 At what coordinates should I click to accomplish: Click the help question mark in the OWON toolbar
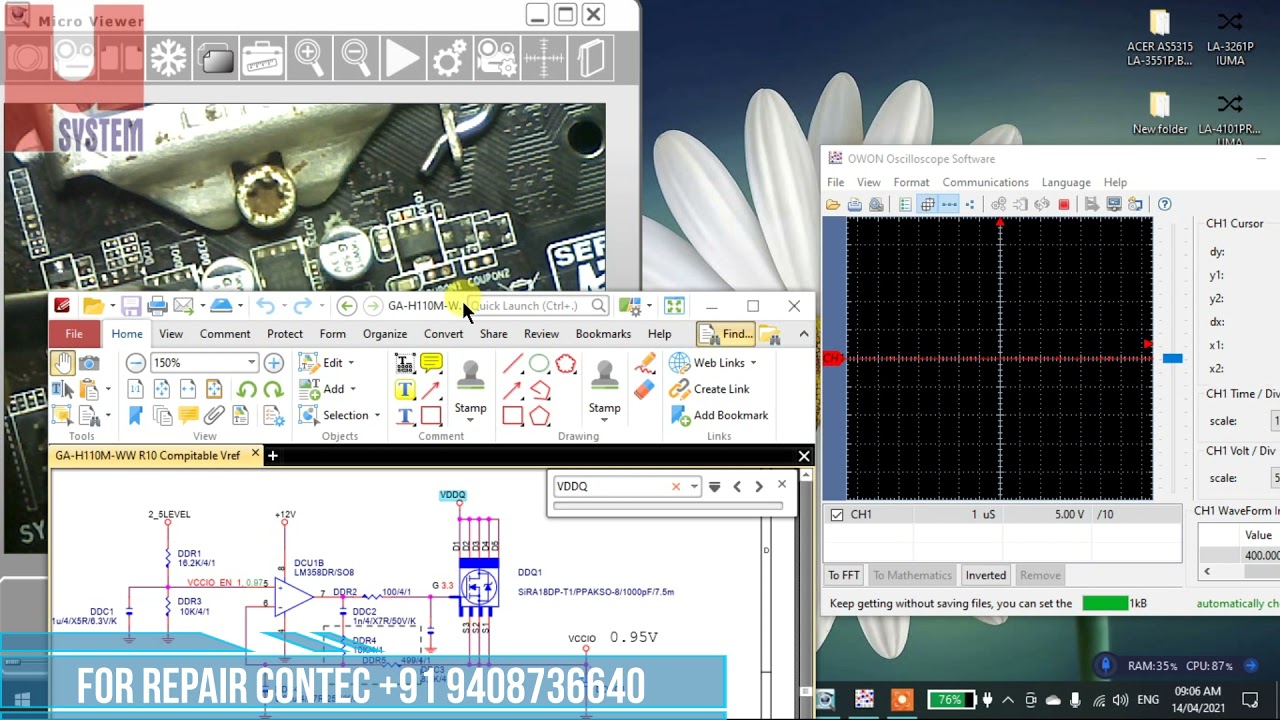coord(1164,204)
